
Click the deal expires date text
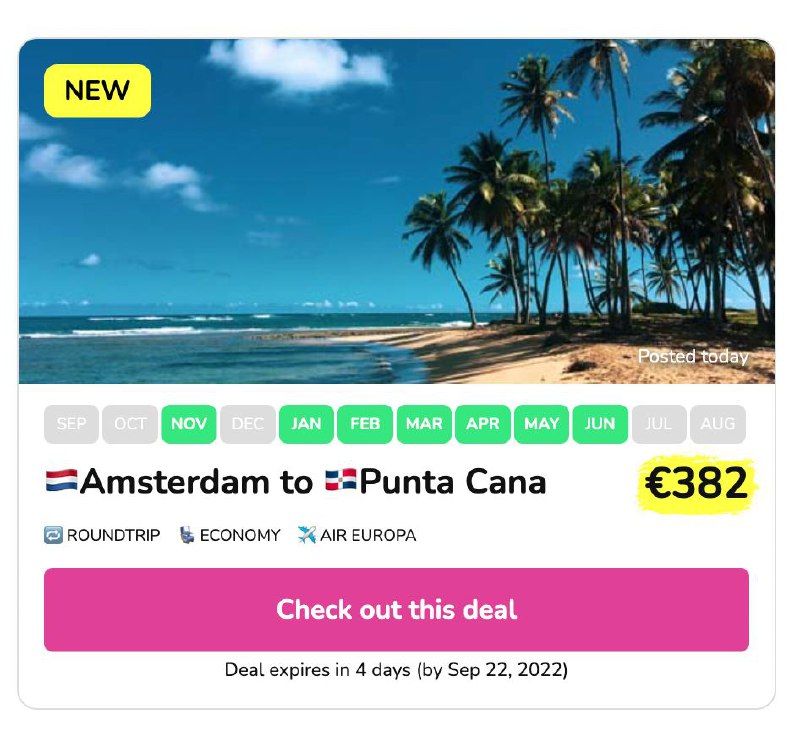pos(396,670)
